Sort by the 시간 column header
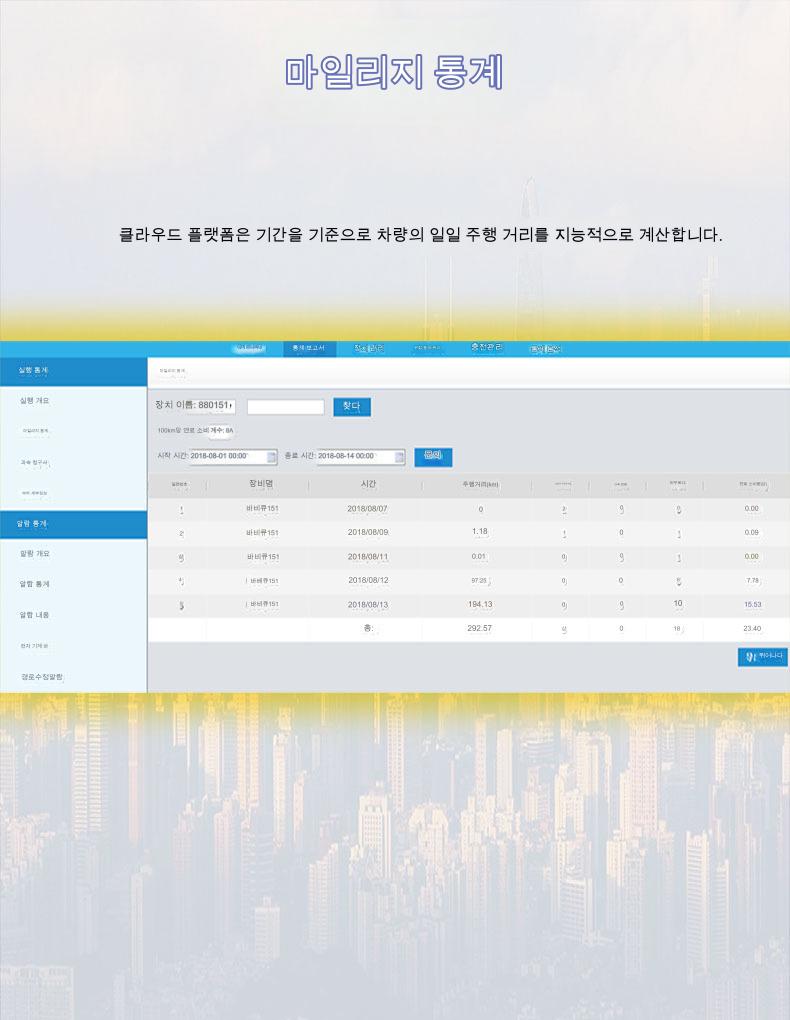Screen dimensions: 790x1020 (x=367, y=484)
